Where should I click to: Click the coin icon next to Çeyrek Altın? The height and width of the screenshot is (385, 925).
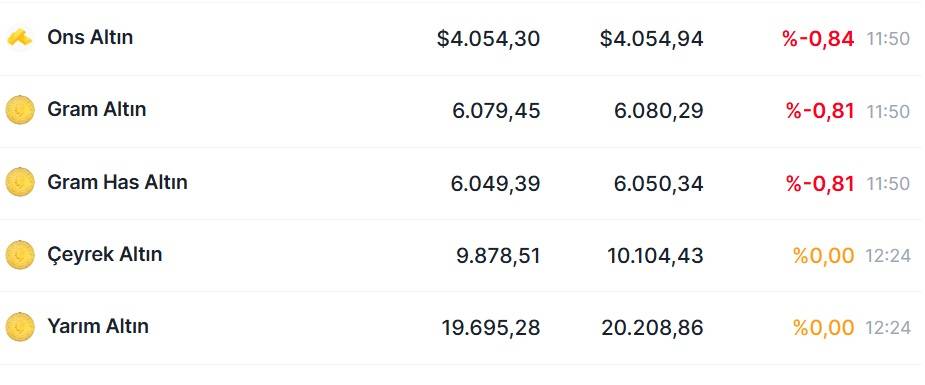20,255
